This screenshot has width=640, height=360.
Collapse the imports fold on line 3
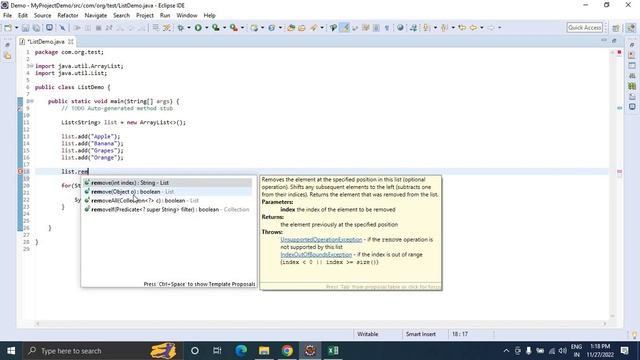click(31, 66)
